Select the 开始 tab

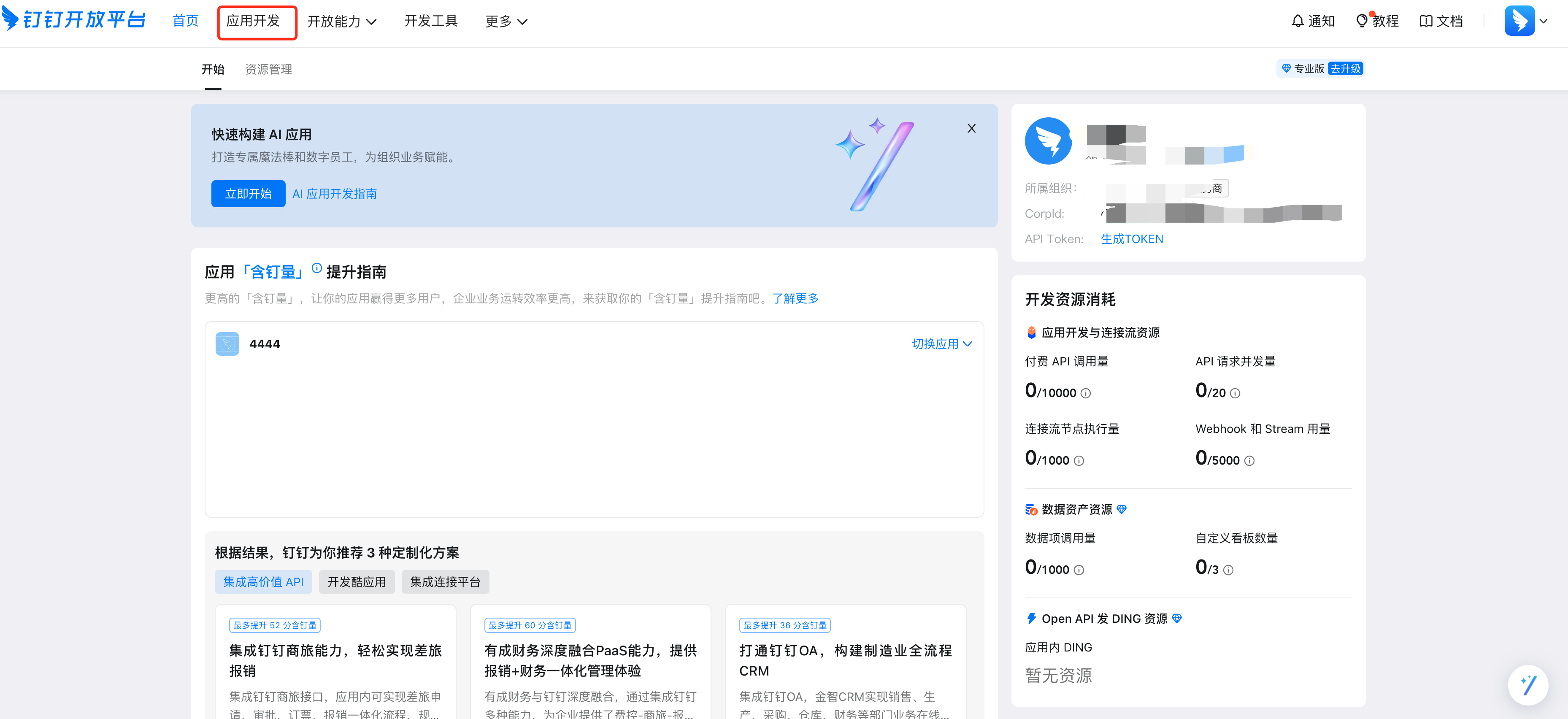(x=213, y=69)
